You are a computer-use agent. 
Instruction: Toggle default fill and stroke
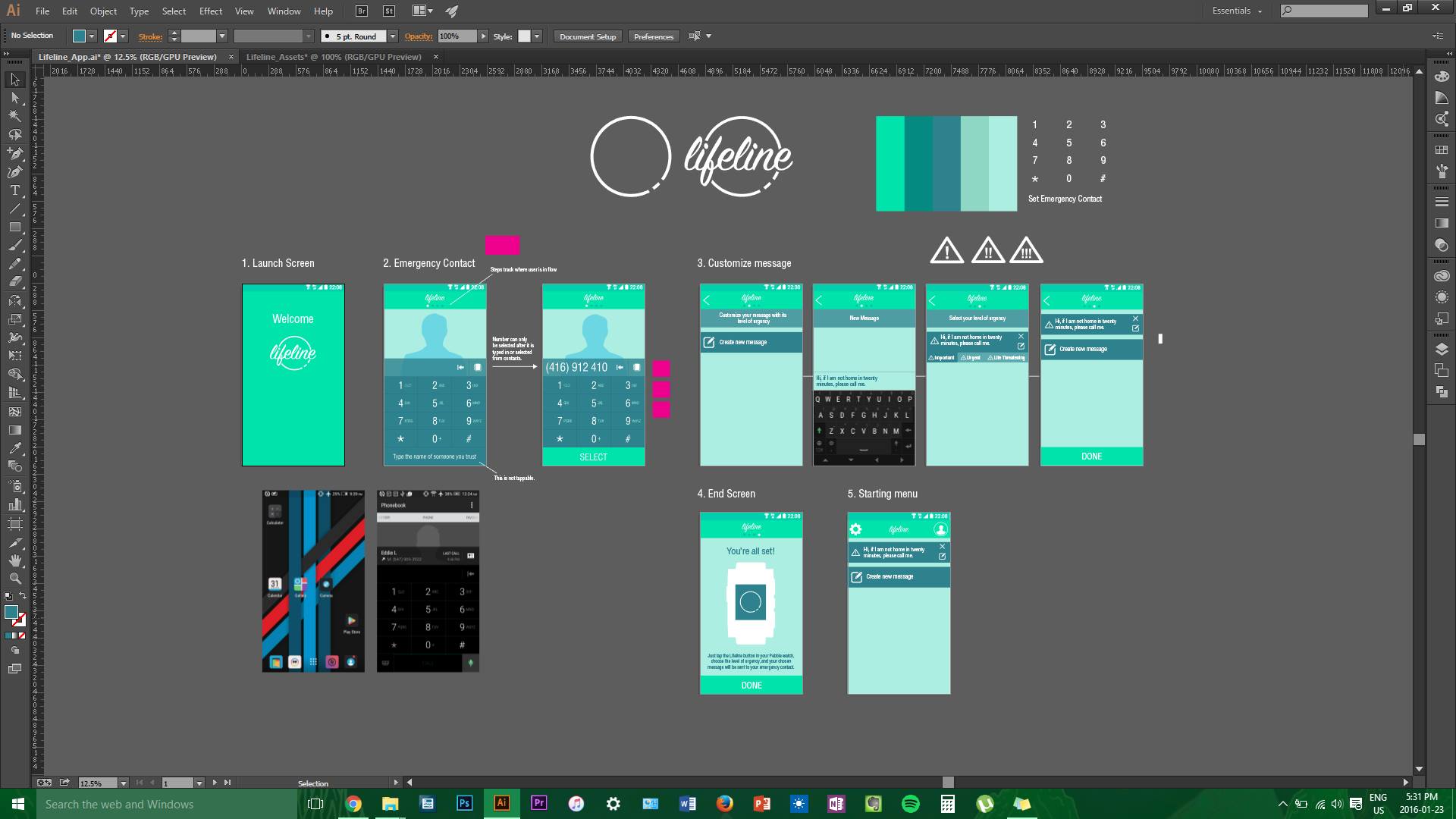click(x=8, y=597)
